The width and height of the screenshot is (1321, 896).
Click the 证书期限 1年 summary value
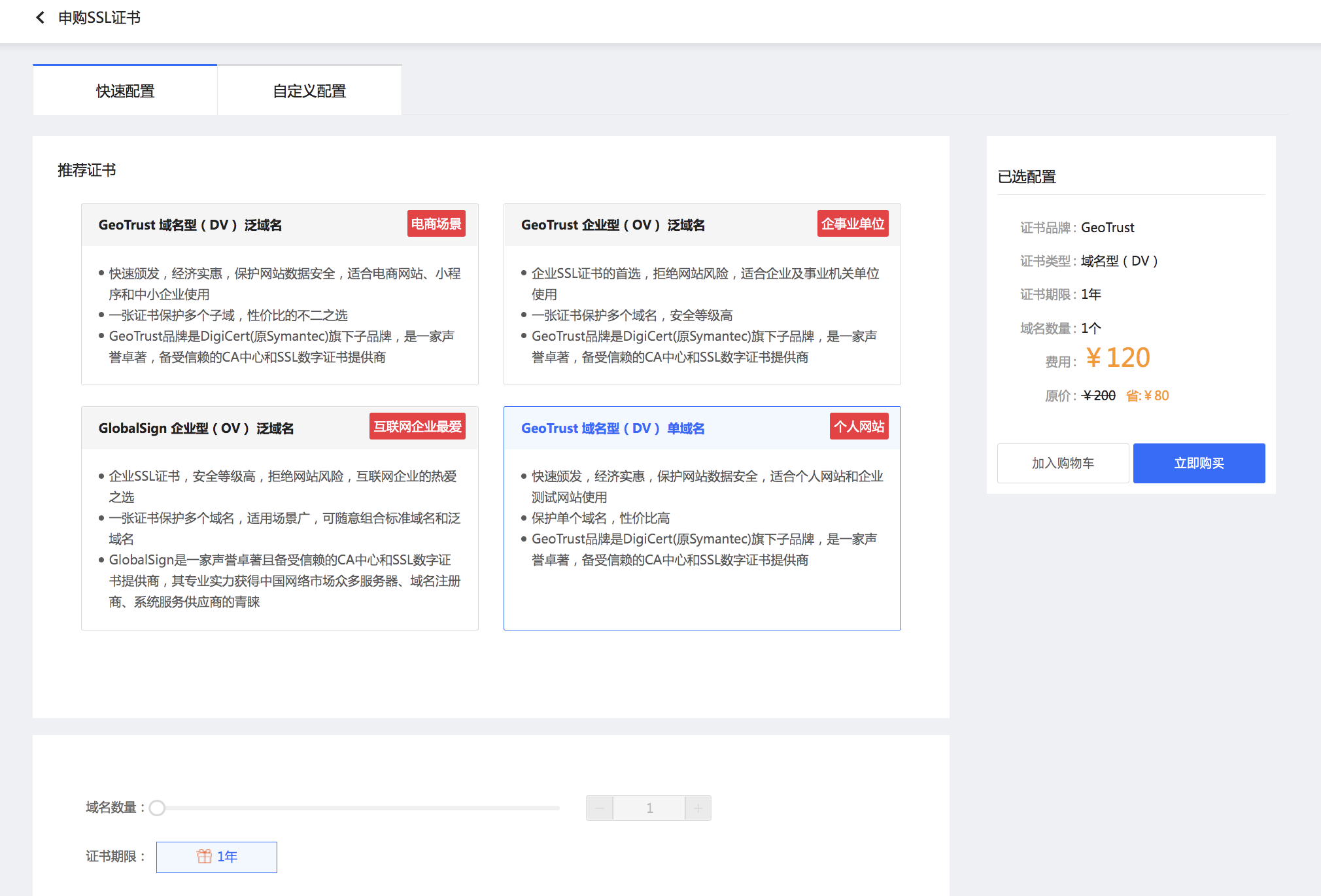click(1091, 294)
